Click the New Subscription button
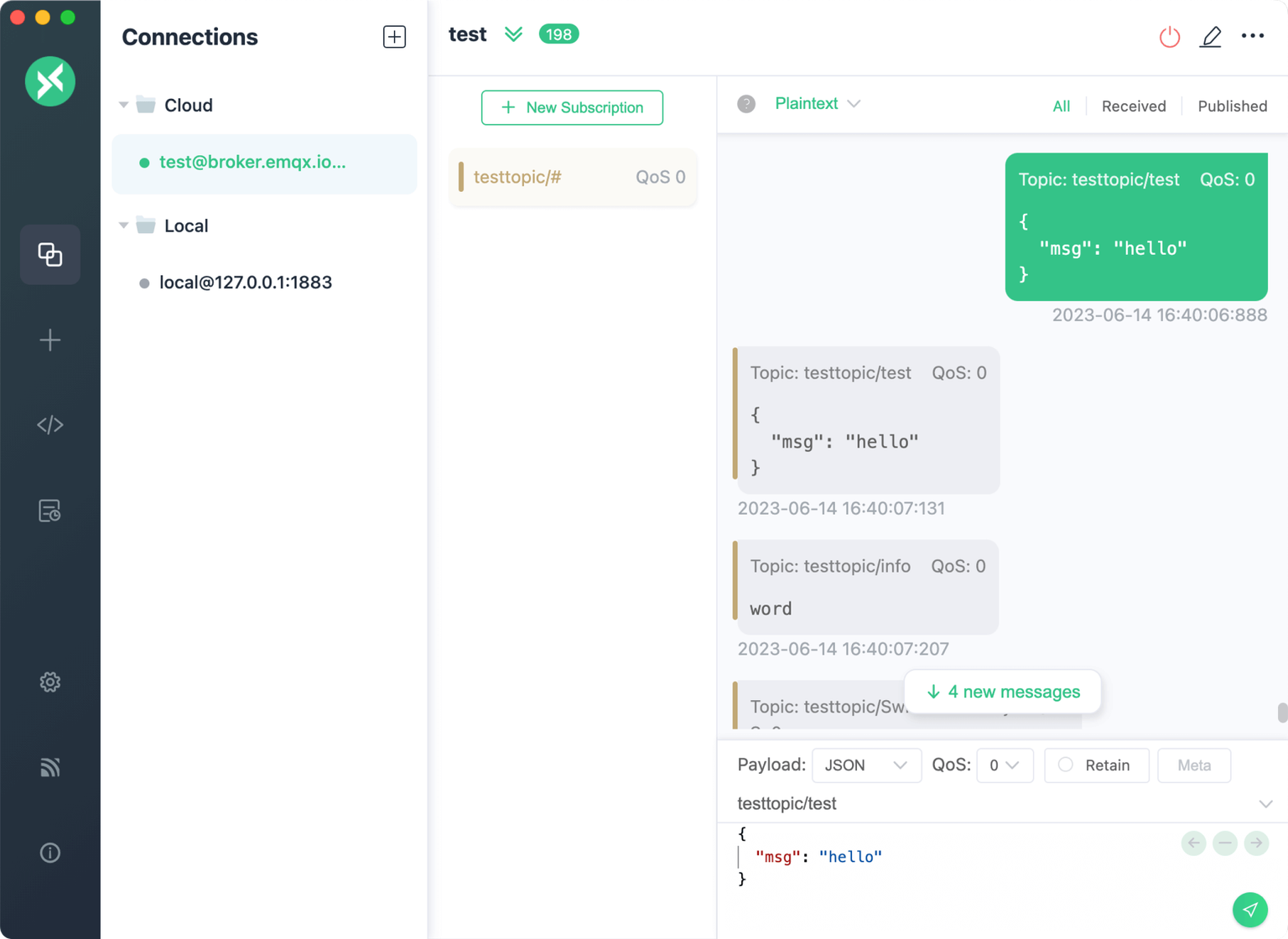 point(572,107)
